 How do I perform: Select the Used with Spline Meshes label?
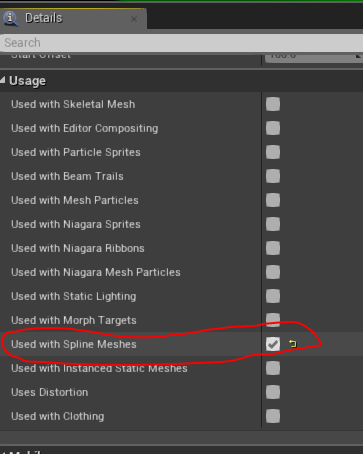(x=74, y=344)
